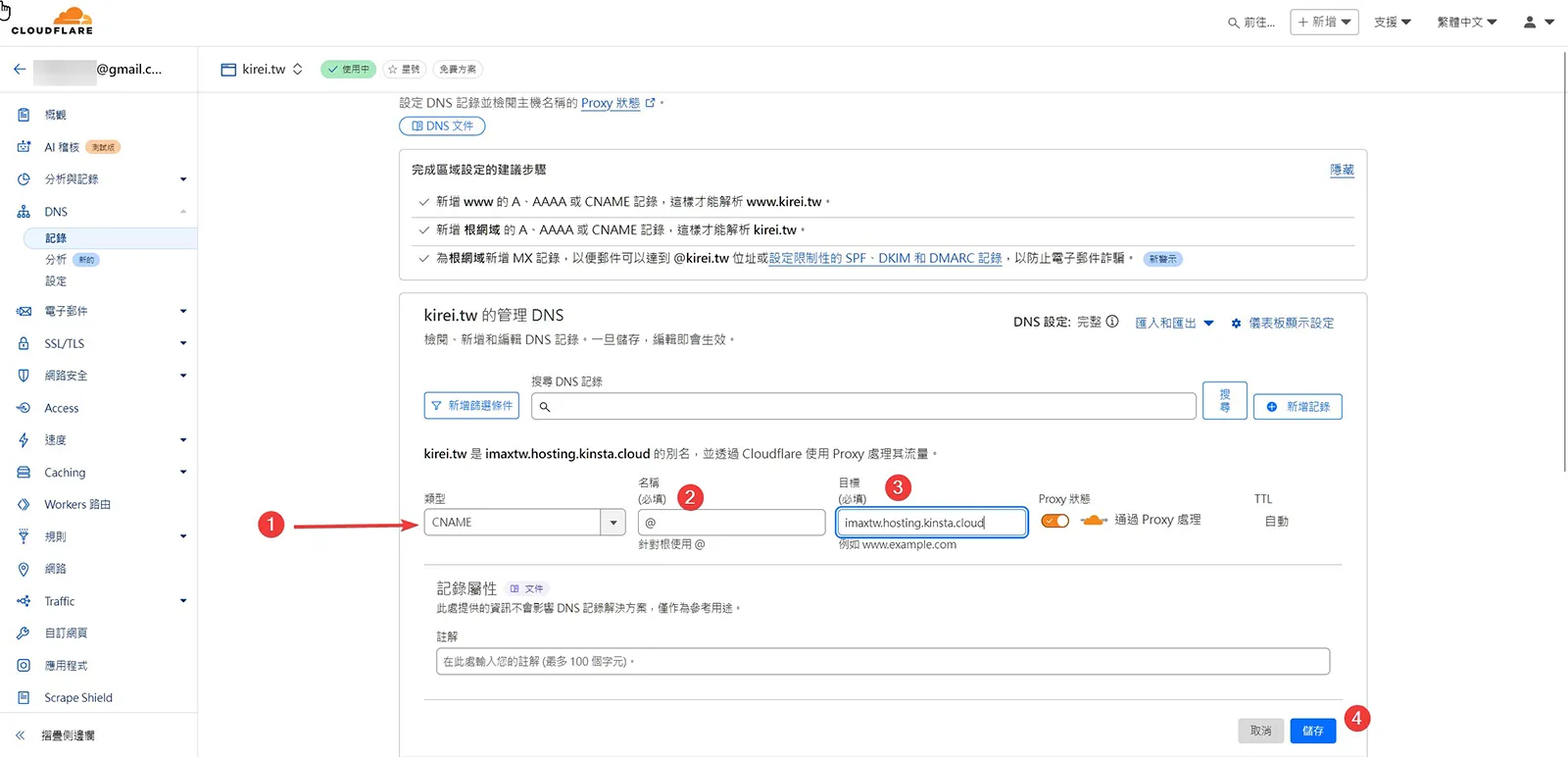Open the DNS 文件 button
The image size is (1568, 757).
point(442,126)
